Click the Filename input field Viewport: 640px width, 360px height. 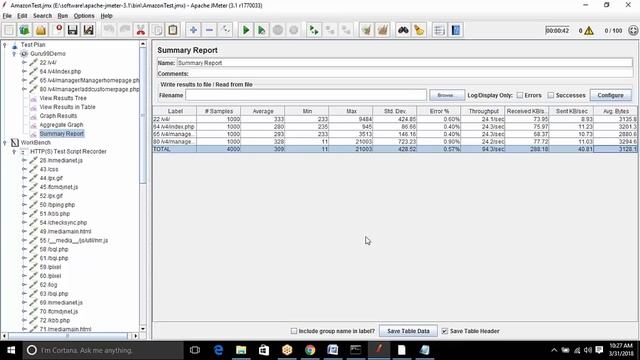[306, 95]
